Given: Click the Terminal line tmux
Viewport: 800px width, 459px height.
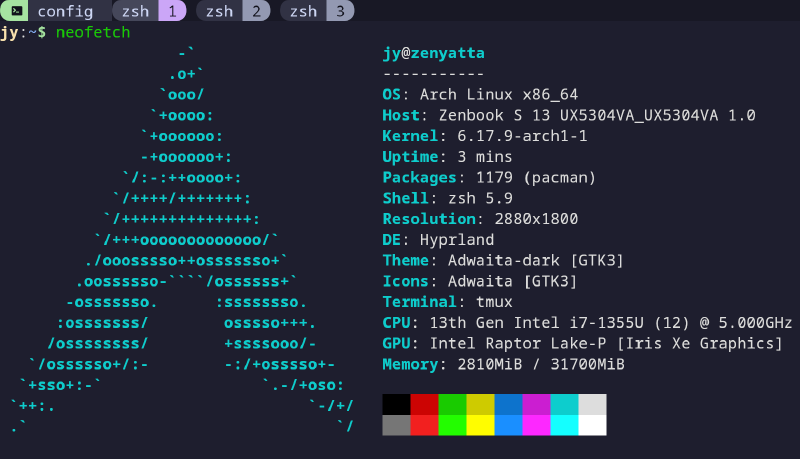Looking at the screenshot, I should pos(447,302).
